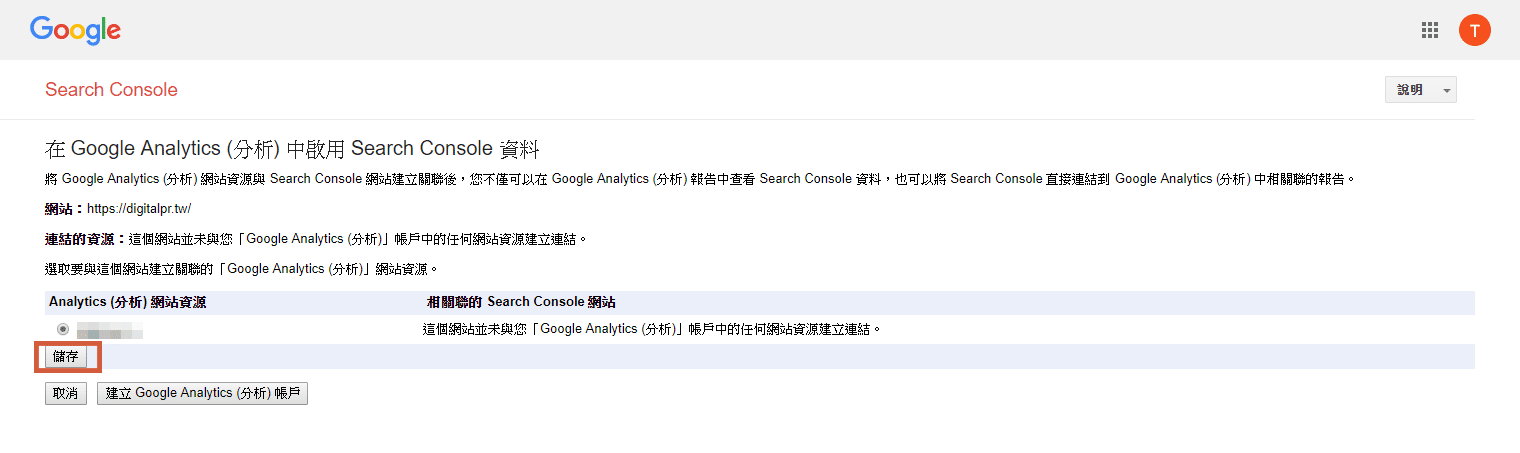Click the arrow beside 說明
1520x453 pixels.
[1446, 91]
